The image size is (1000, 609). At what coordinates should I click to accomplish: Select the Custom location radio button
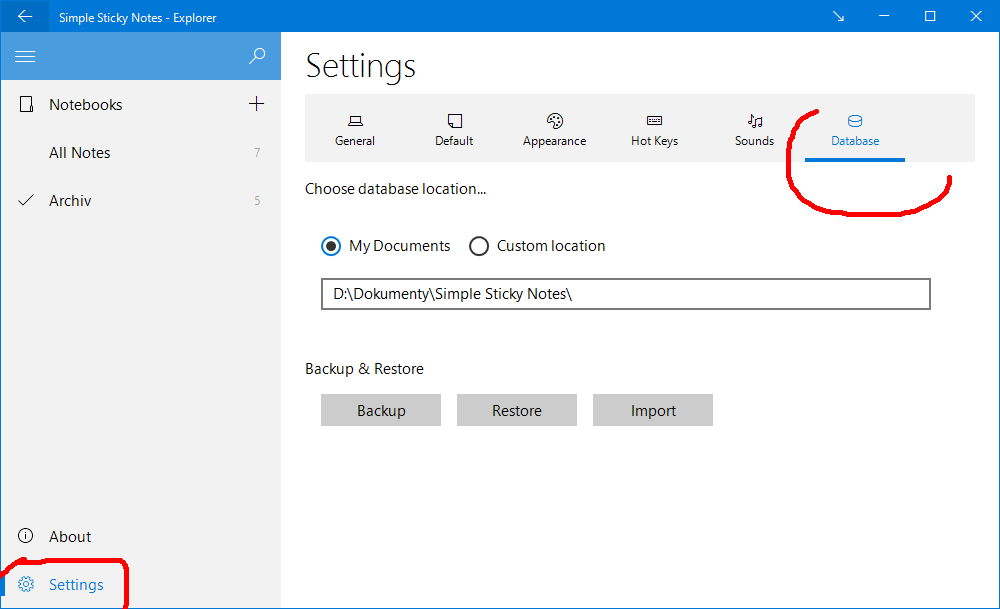tap(479, 246)
